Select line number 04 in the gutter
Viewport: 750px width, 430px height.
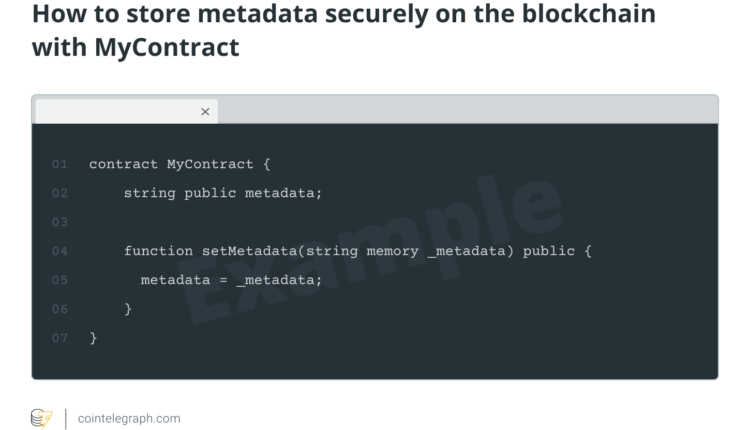pyautogui.click(x=60, y=251)
